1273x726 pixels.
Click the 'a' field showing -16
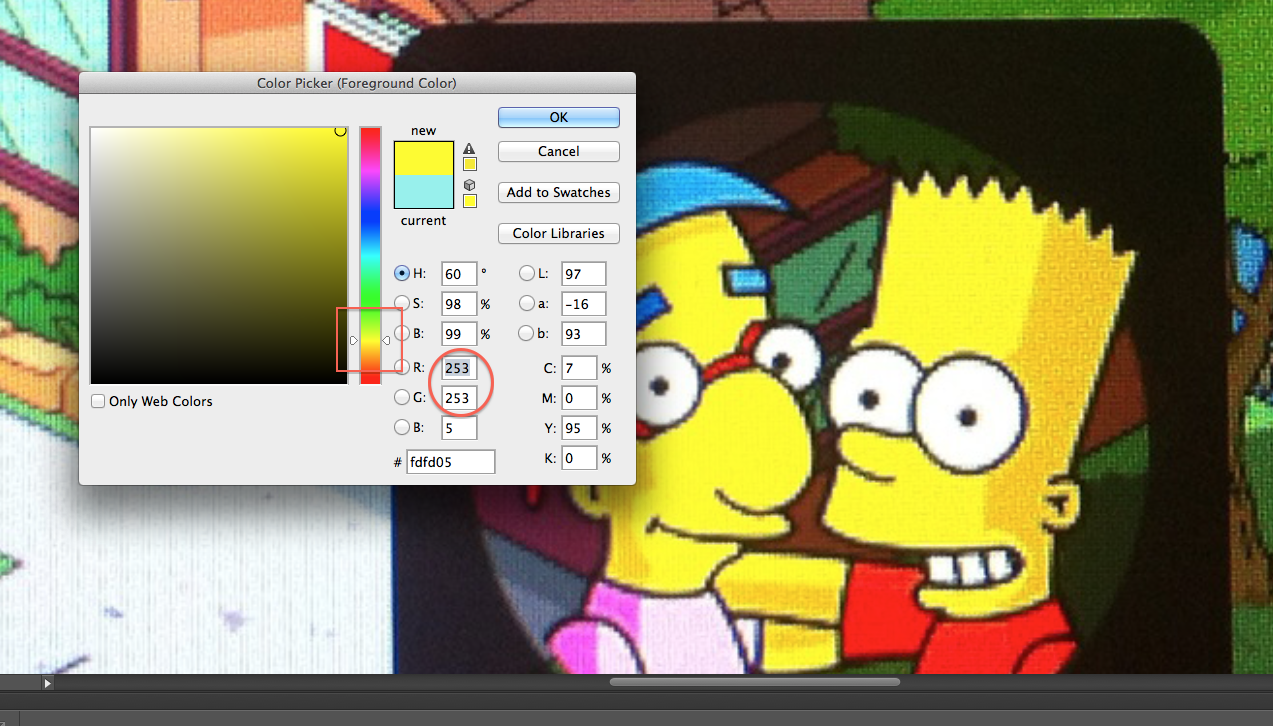click(585, 303)
